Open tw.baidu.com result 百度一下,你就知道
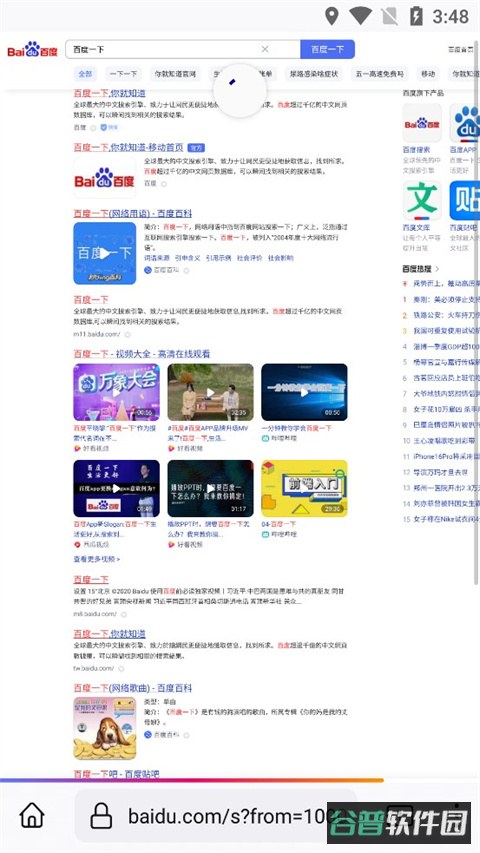Screen dimensions: 480x853 109,634
